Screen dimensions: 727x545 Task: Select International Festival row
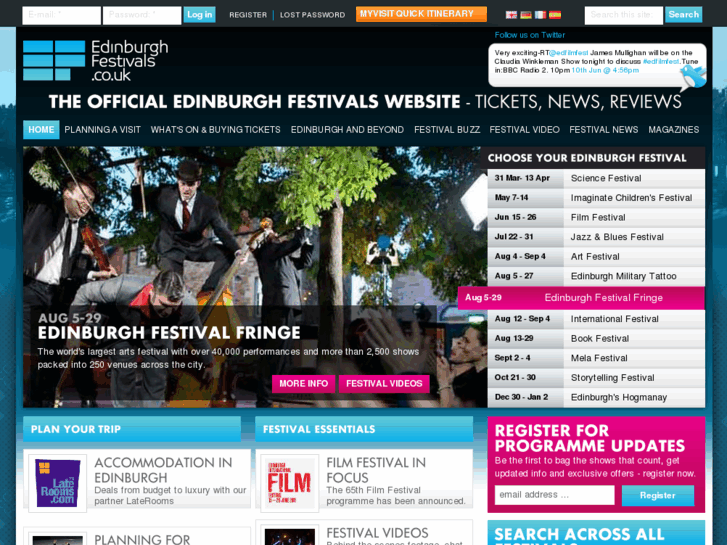pyautogui.click(x=596, y=319)
